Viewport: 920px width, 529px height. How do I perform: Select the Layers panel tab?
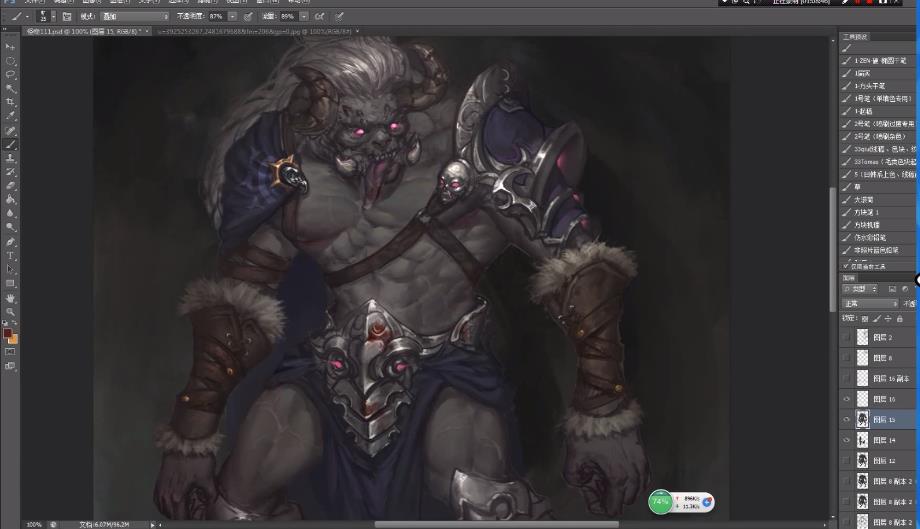[849, 278]
